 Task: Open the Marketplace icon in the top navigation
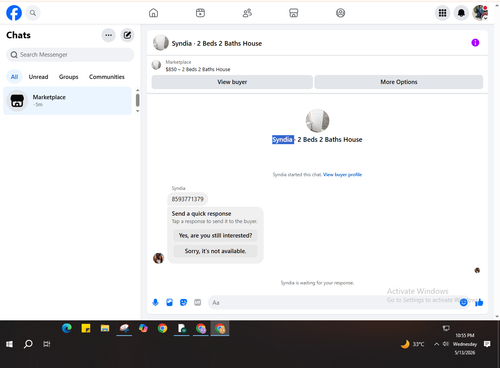tap(294, 13)
